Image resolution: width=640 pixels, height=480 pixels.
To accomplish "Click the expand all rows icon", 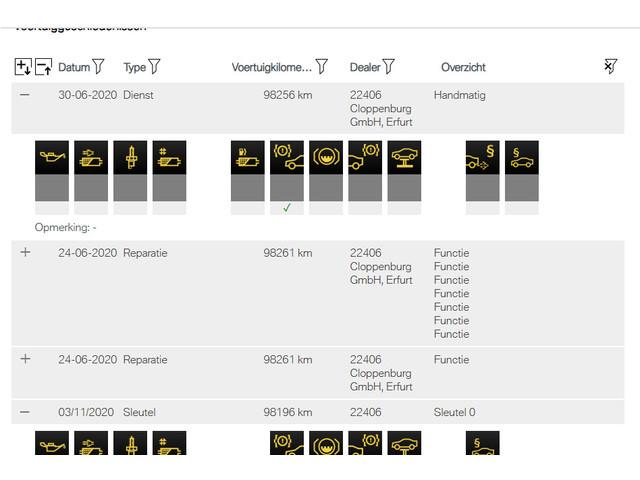I will [23, 67].
